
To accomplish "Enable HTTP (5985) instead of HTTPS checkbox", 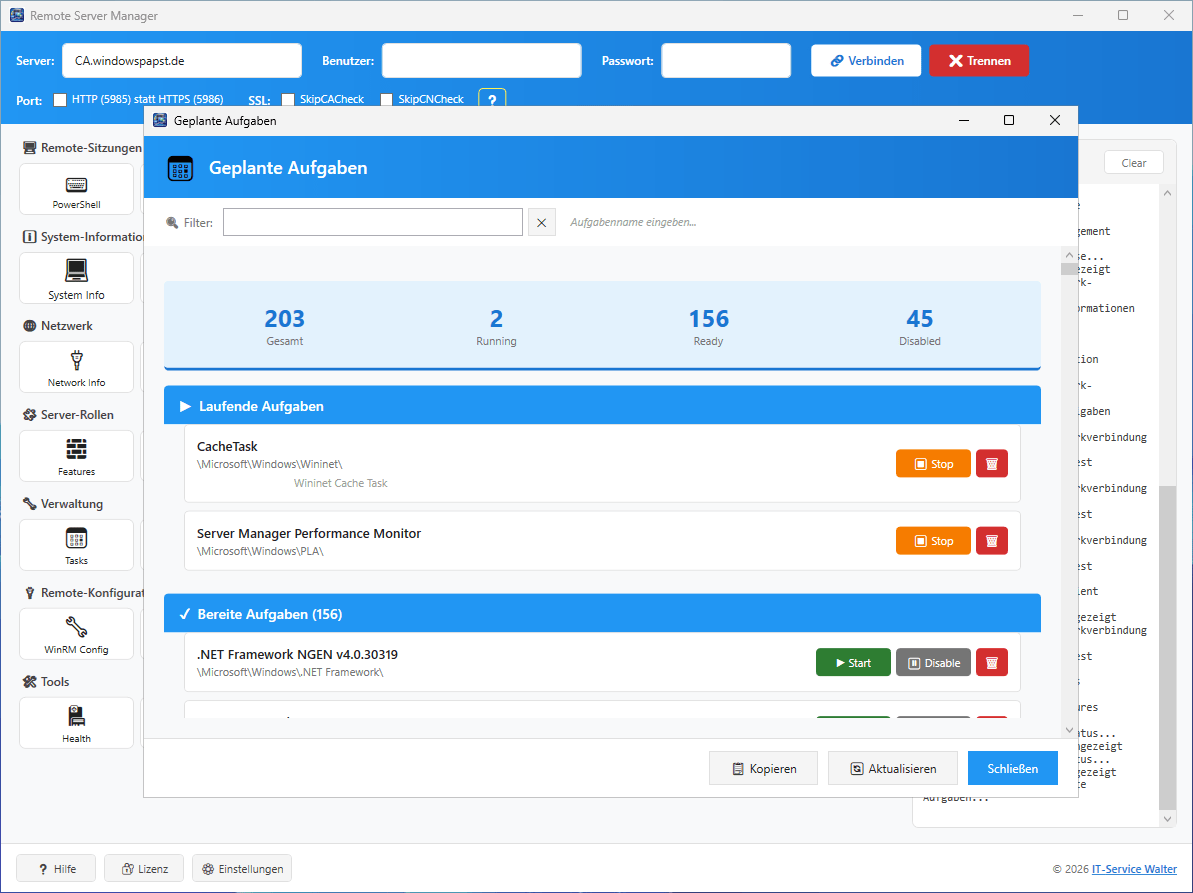I will [x=60, y=100].
